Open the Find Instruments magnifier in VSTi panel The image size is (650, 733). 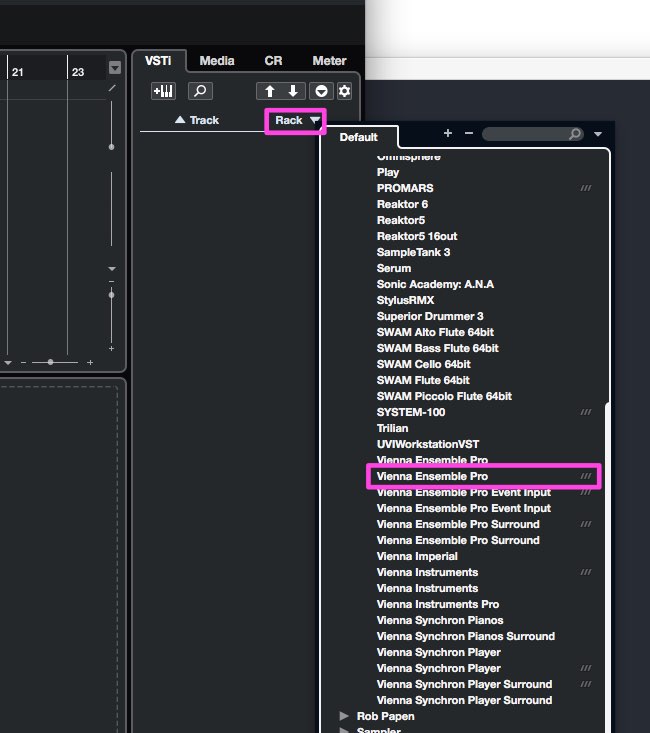200,91
